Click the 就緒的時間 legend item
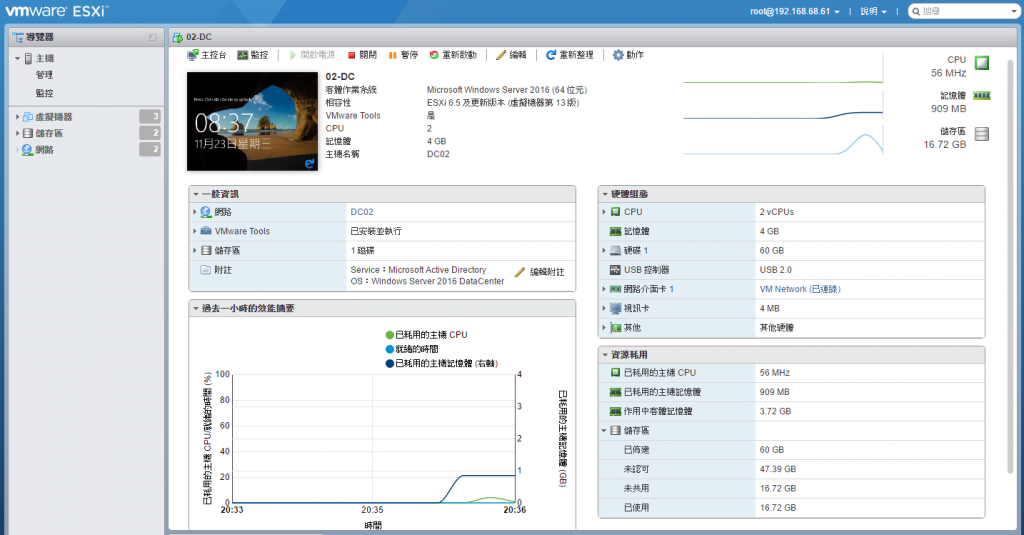 click(x=412, y=349)
